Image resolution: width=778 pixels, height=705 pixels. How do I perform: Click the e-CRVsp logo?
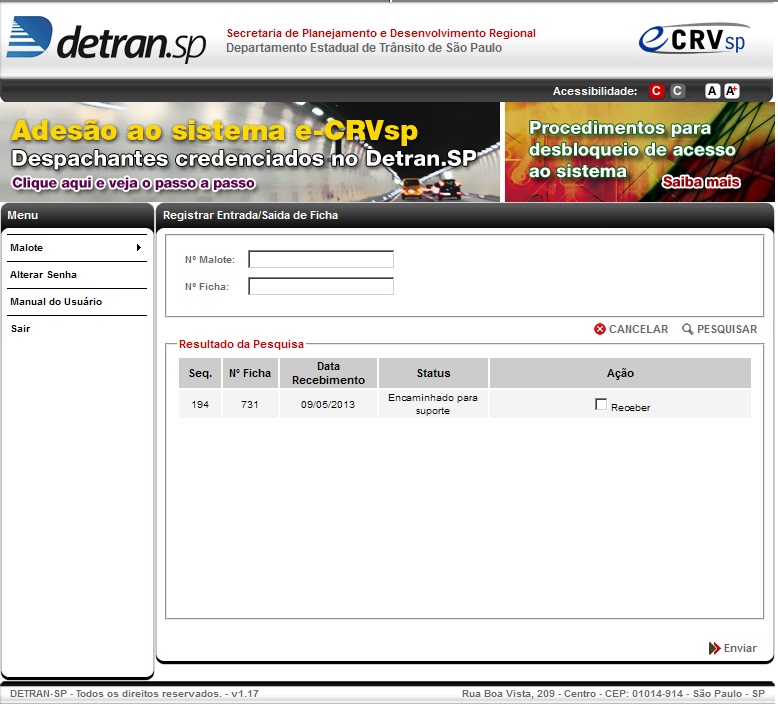pos(694,39)
